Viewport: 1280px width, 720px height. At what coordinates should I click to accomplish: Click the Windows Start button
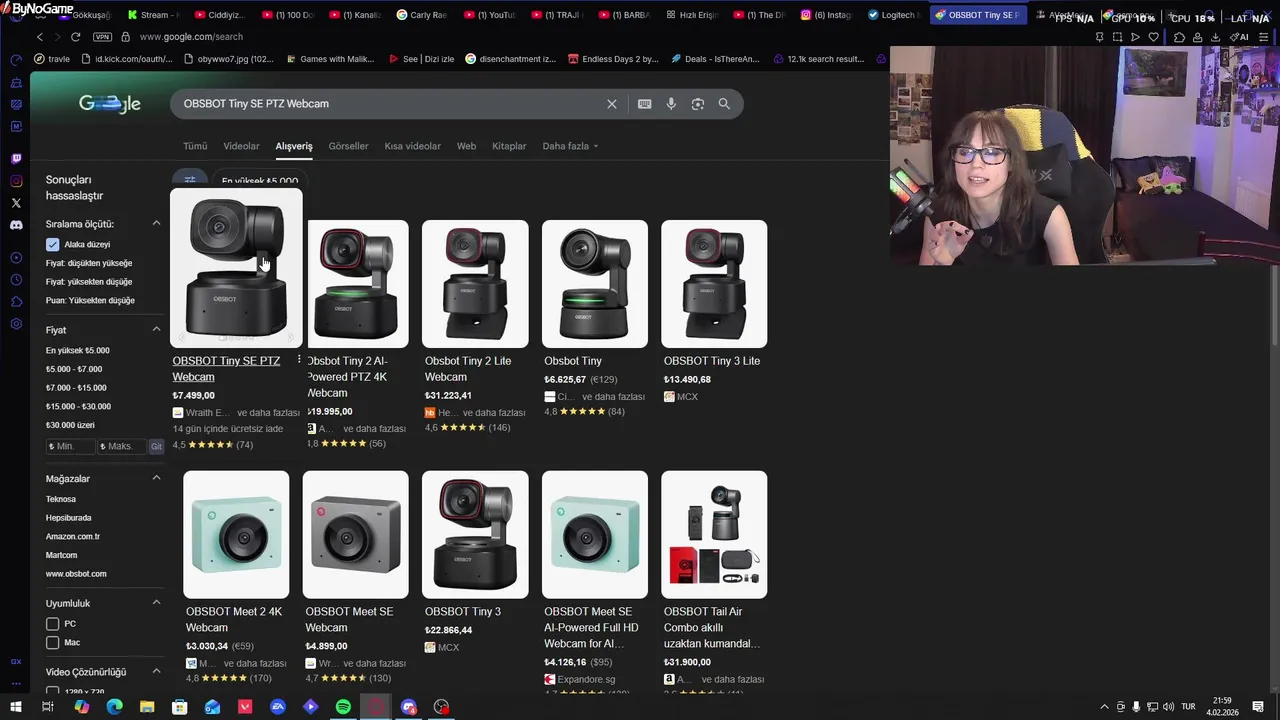click(x=16, y=707)
